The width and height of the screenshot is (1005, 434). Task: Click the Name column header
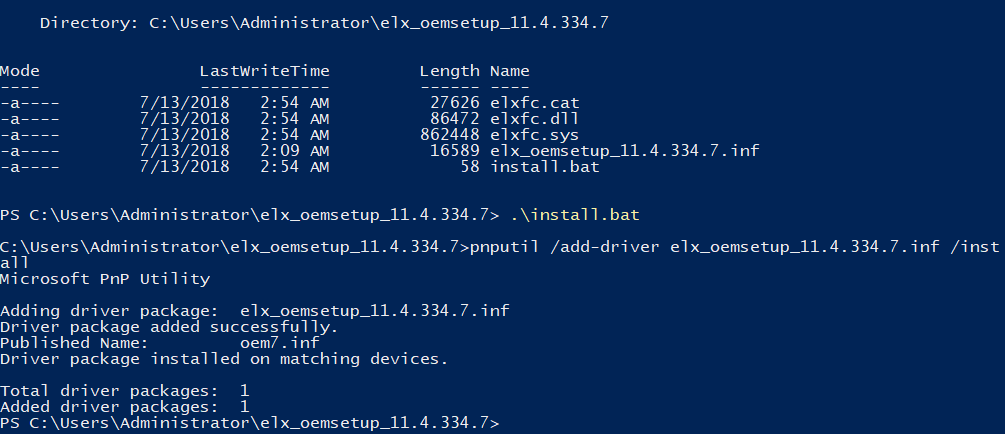point(509,71)
